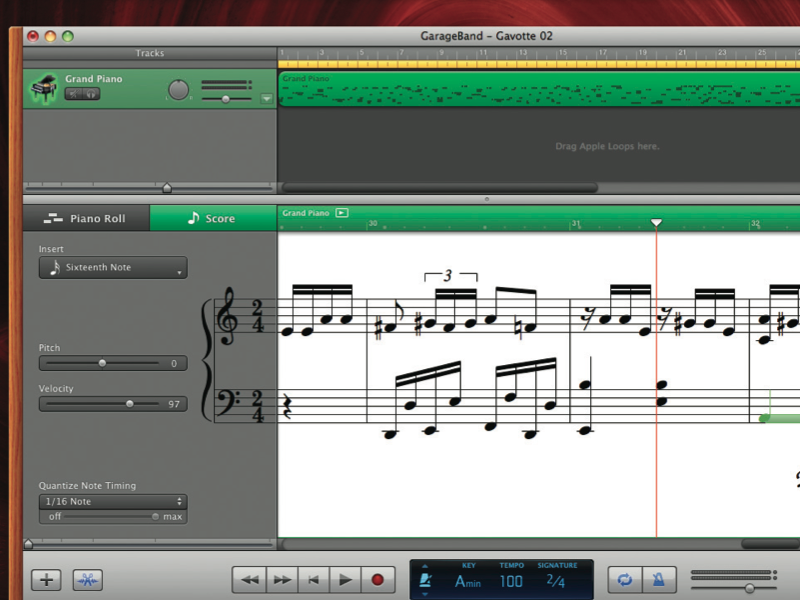This screenshot has width=800, height=600.
Task: Click the Grand Piano track name
Action: pos(93,79)
